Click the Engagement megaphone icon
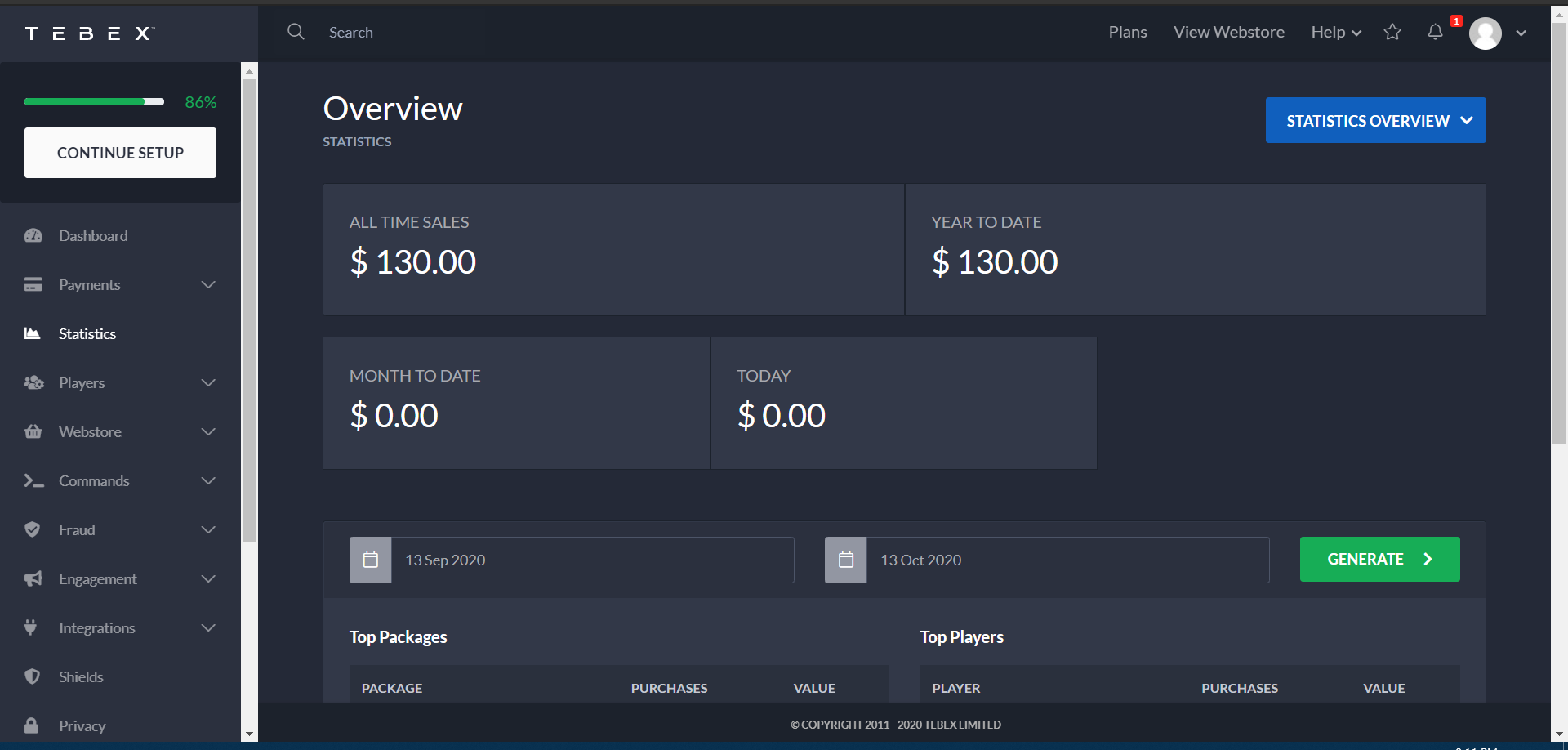The image size is (1568, 750). (33, 578)
